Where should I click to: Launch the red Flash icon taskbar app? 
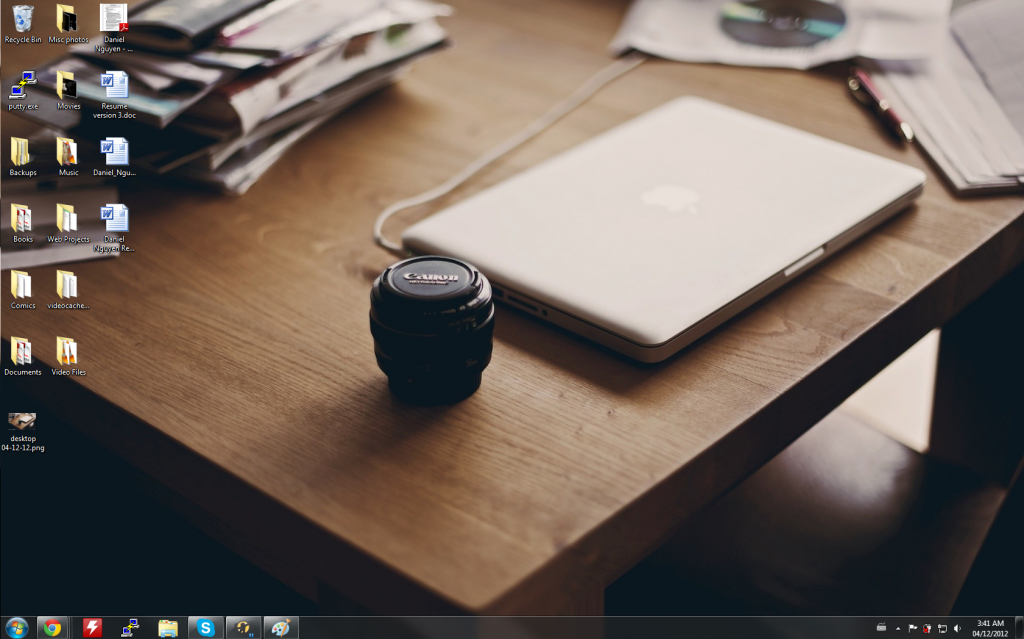92,628
